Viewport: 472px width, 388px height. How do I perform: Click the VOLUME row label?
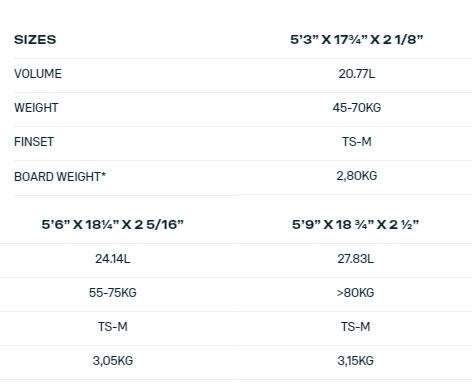point(38,74)
